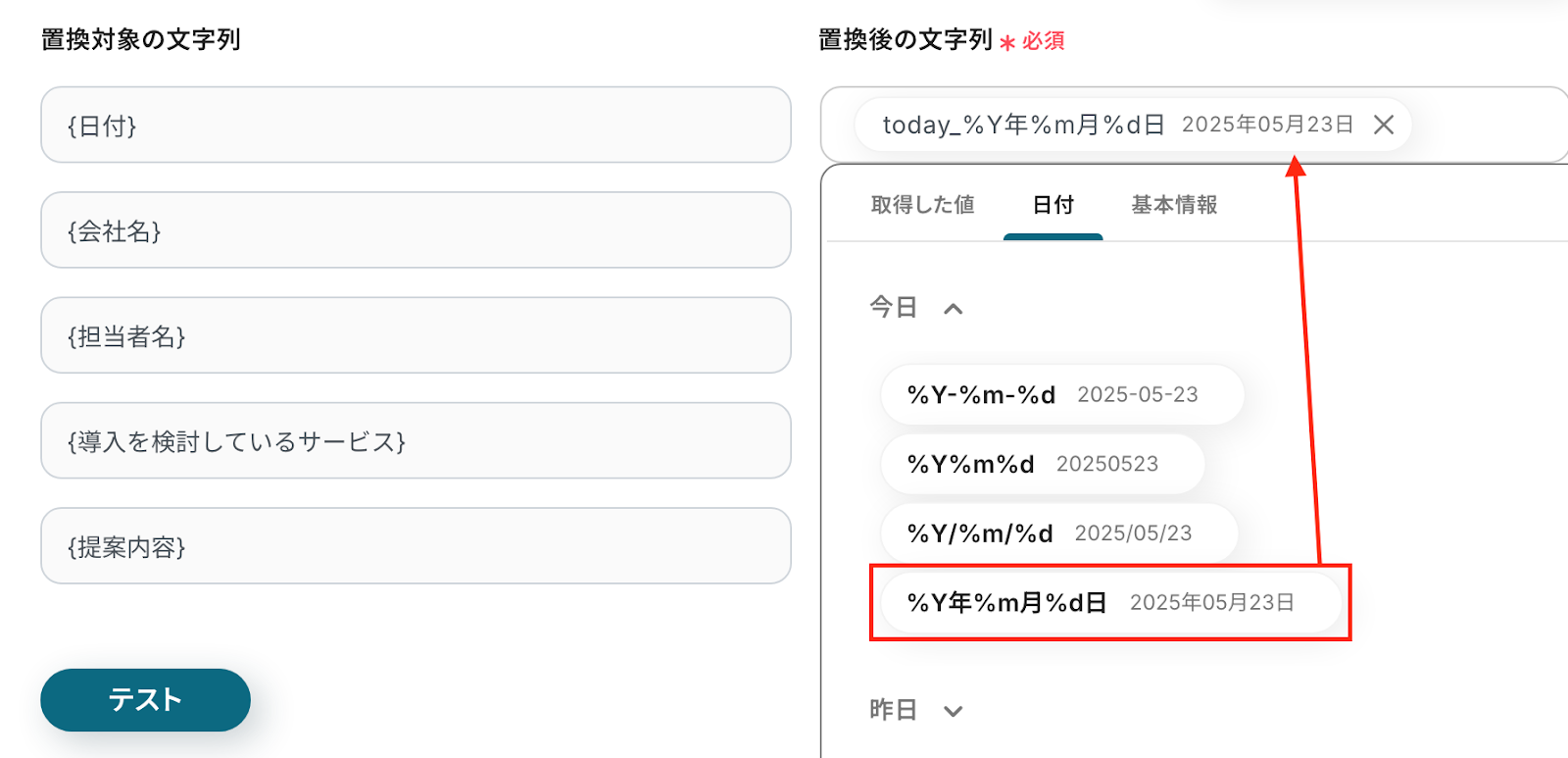
Task: Remove the today date chip with X
Action: click(1383, 125)
